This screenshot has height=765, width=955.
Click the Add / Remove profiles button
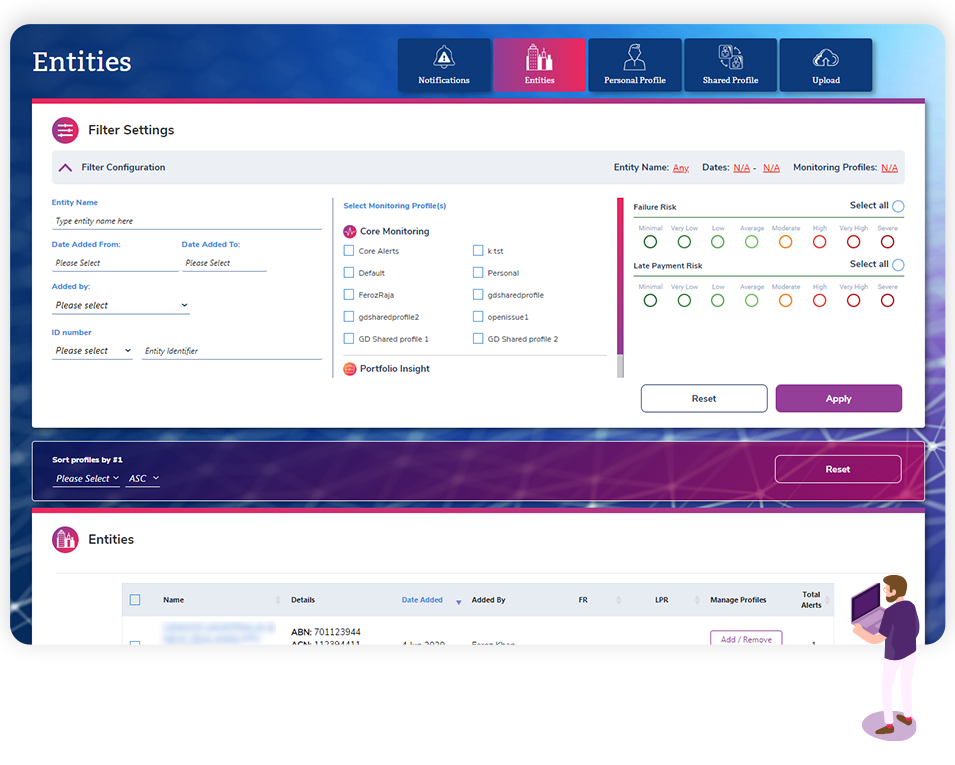(x=746, y=638)
